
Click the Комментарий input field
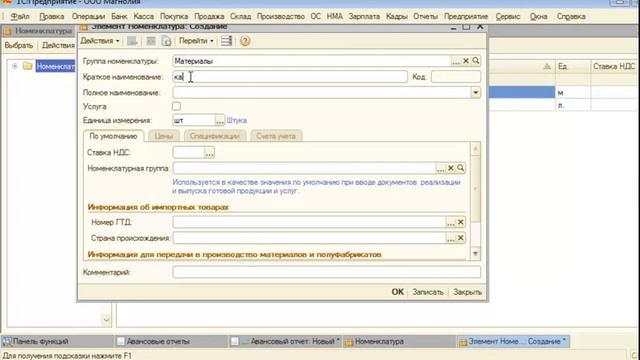tap(327, 272)
